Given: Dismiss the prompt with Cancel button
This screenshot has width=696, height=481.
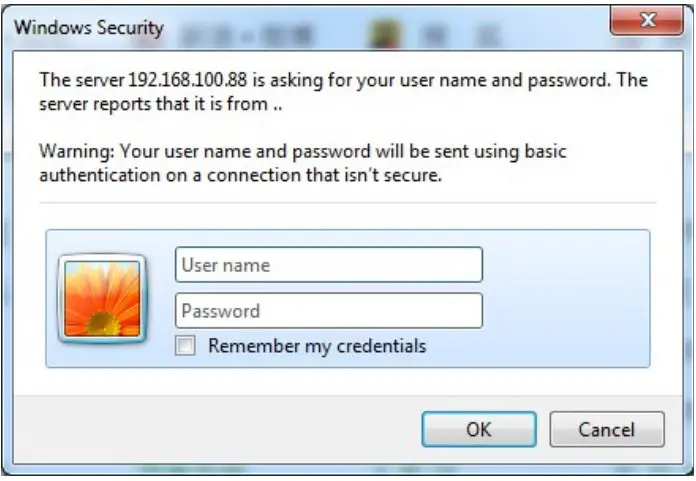Looking at the screenshot, I should (x=607, y=429).
